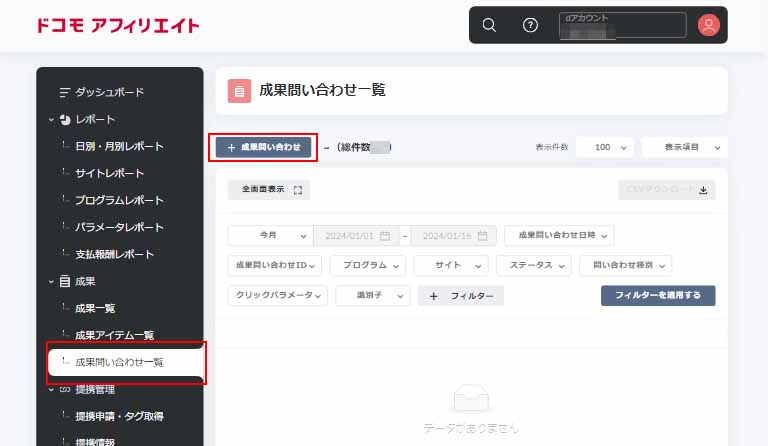The height and width of the screenshot is (446, 768).
Task: Open the 問い合わせ種別 filter dropdown
Action: pos(625,265)
